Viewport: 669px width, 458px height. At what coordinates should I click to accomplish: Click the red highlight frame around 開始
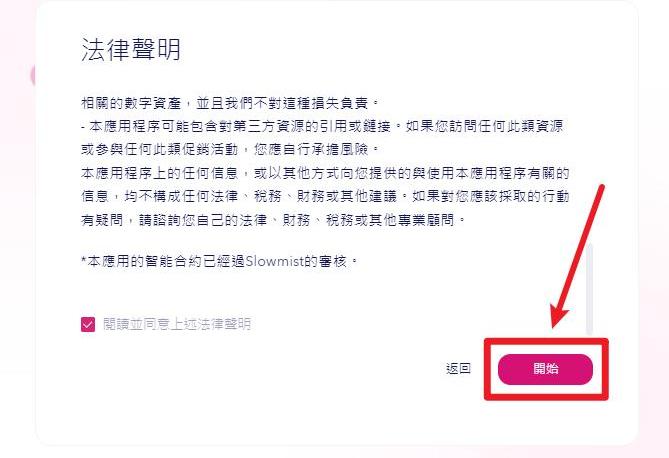click(546, 369)
